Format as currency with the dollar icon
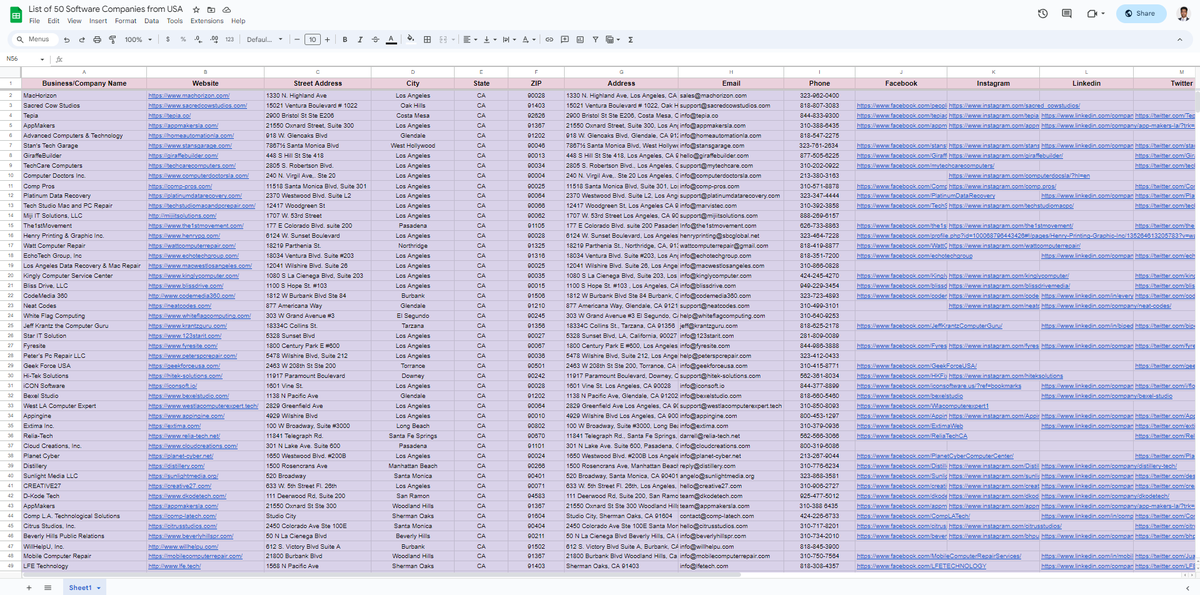Image resolution: width=1200 pixels, height=595 pixels. pyautogui.click(x=168, y=39)
